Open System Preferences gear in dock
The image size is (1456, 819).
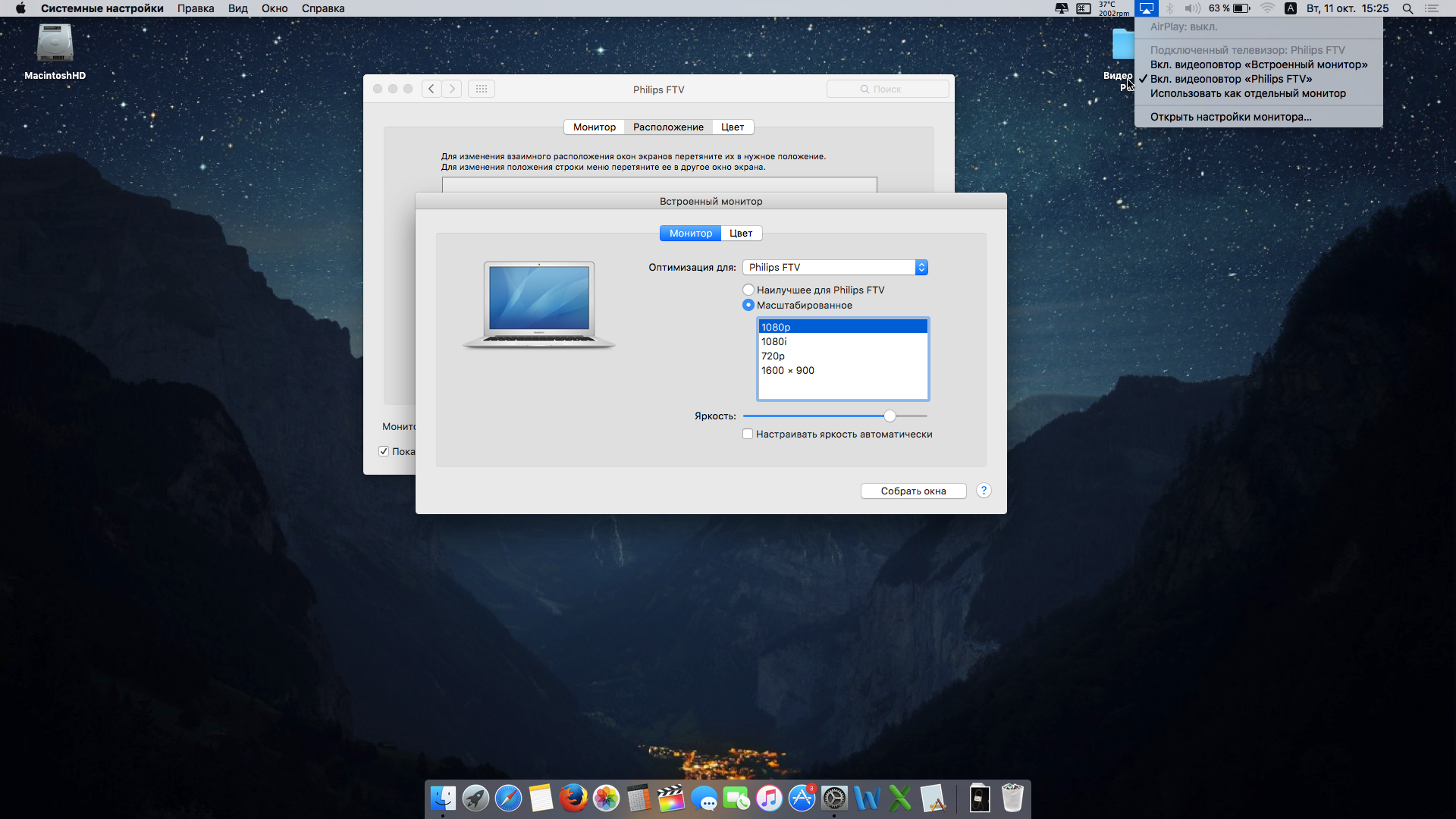[x=834, y=798]
